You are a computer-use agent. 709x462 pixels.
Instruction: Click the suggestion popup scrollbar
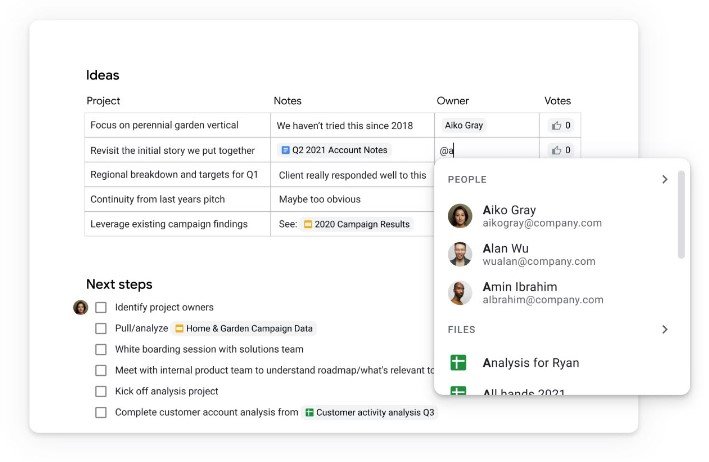(x=681, y=215)
